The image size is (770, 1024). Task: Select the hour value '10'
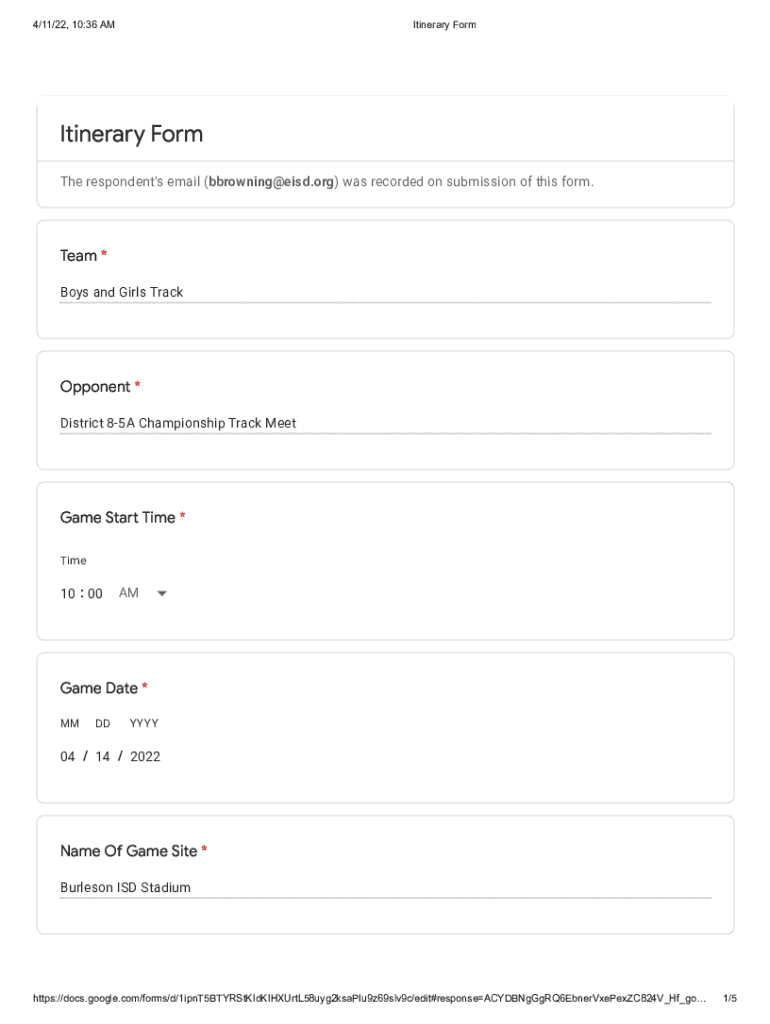68,594
